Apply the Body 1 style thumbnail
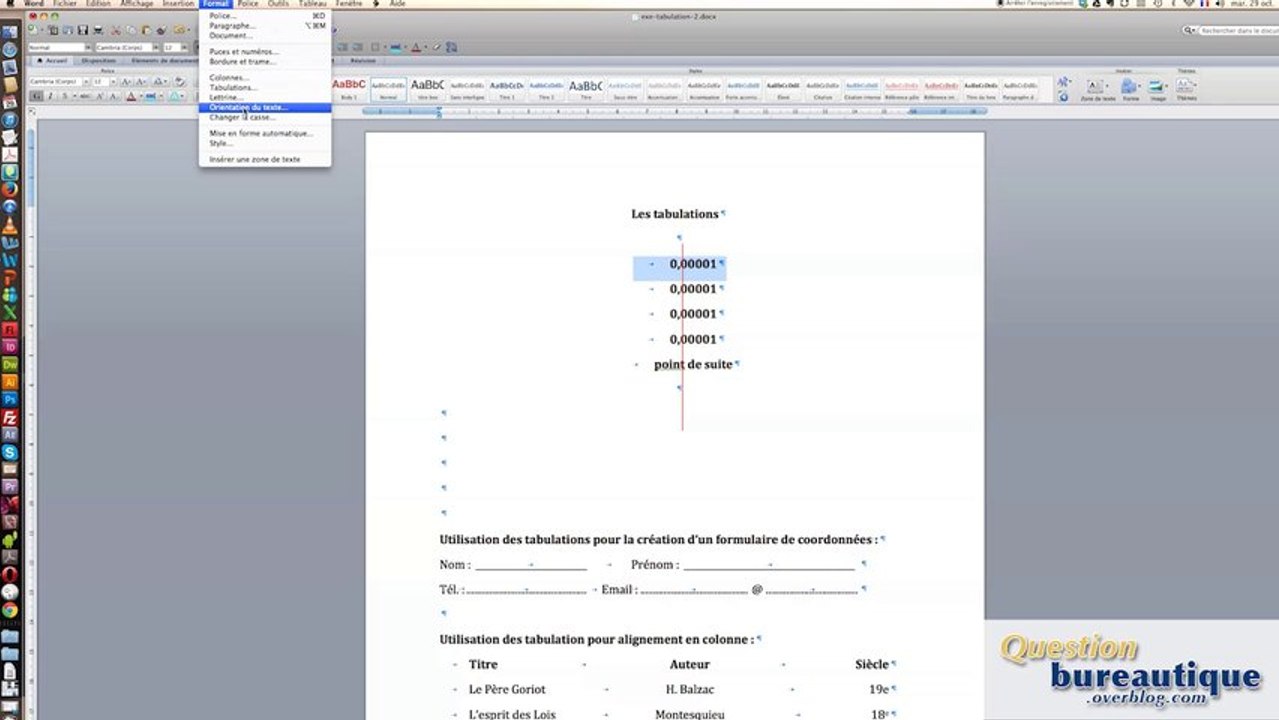 (x=349, y=89)
